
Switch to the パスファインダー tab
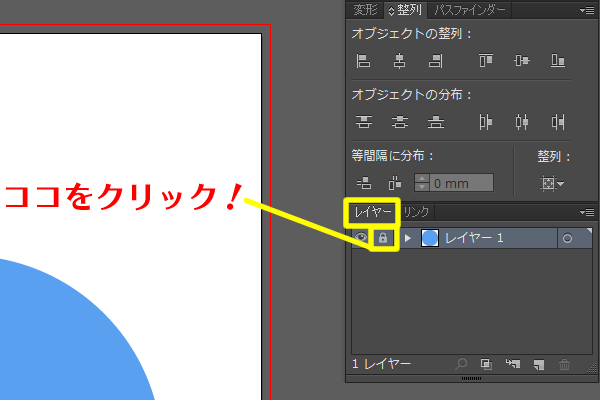pos(470,10)
